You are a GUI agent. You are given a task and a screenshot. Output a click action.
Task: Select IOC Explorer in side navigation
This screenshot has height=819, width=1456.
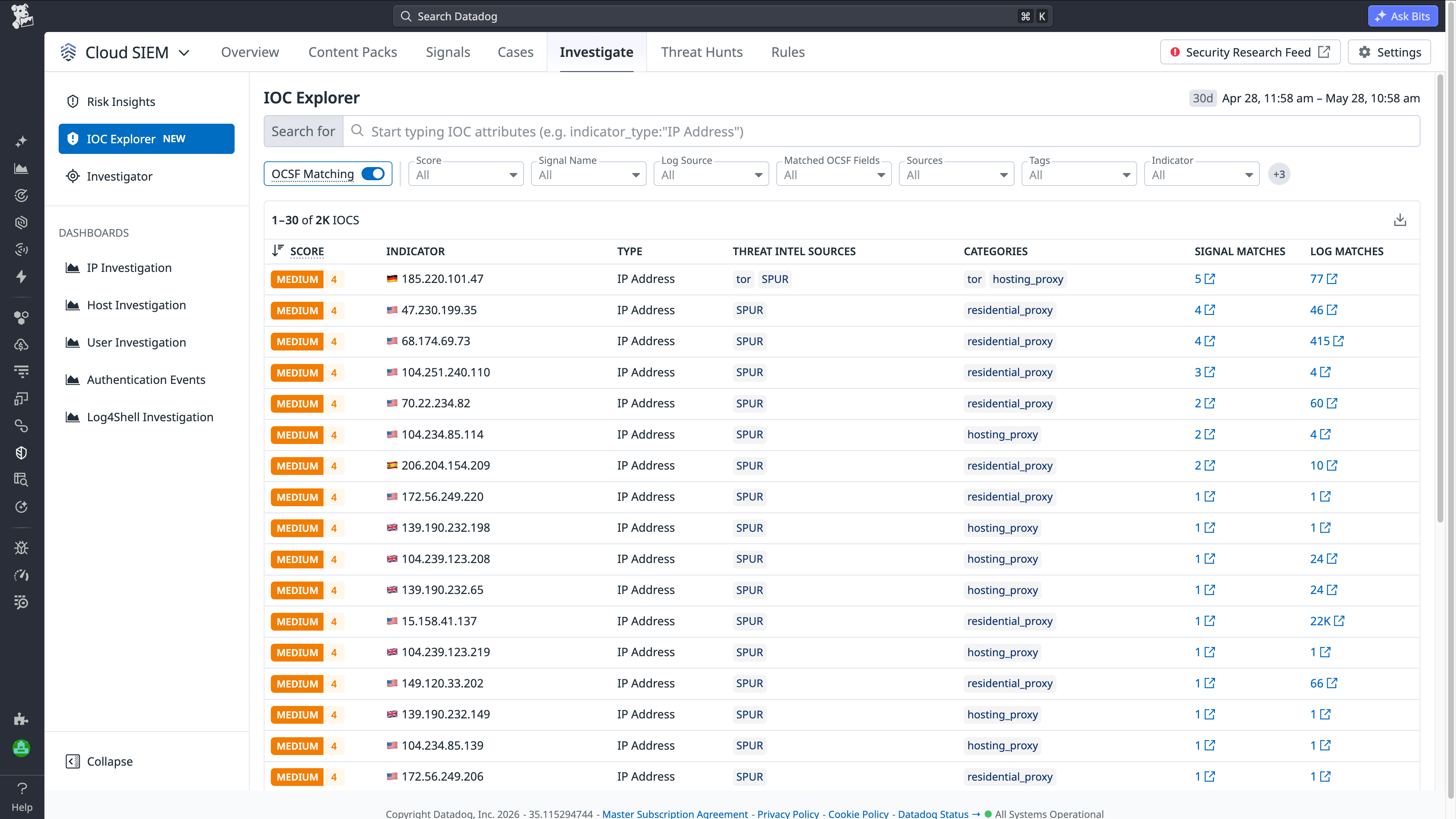click(x=146, y=139)
